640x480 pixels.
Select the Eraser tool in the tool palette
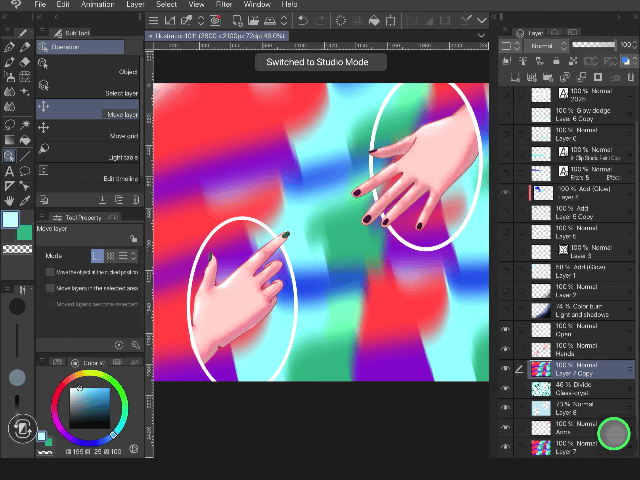pyautogui.click(x=25, y=62)
